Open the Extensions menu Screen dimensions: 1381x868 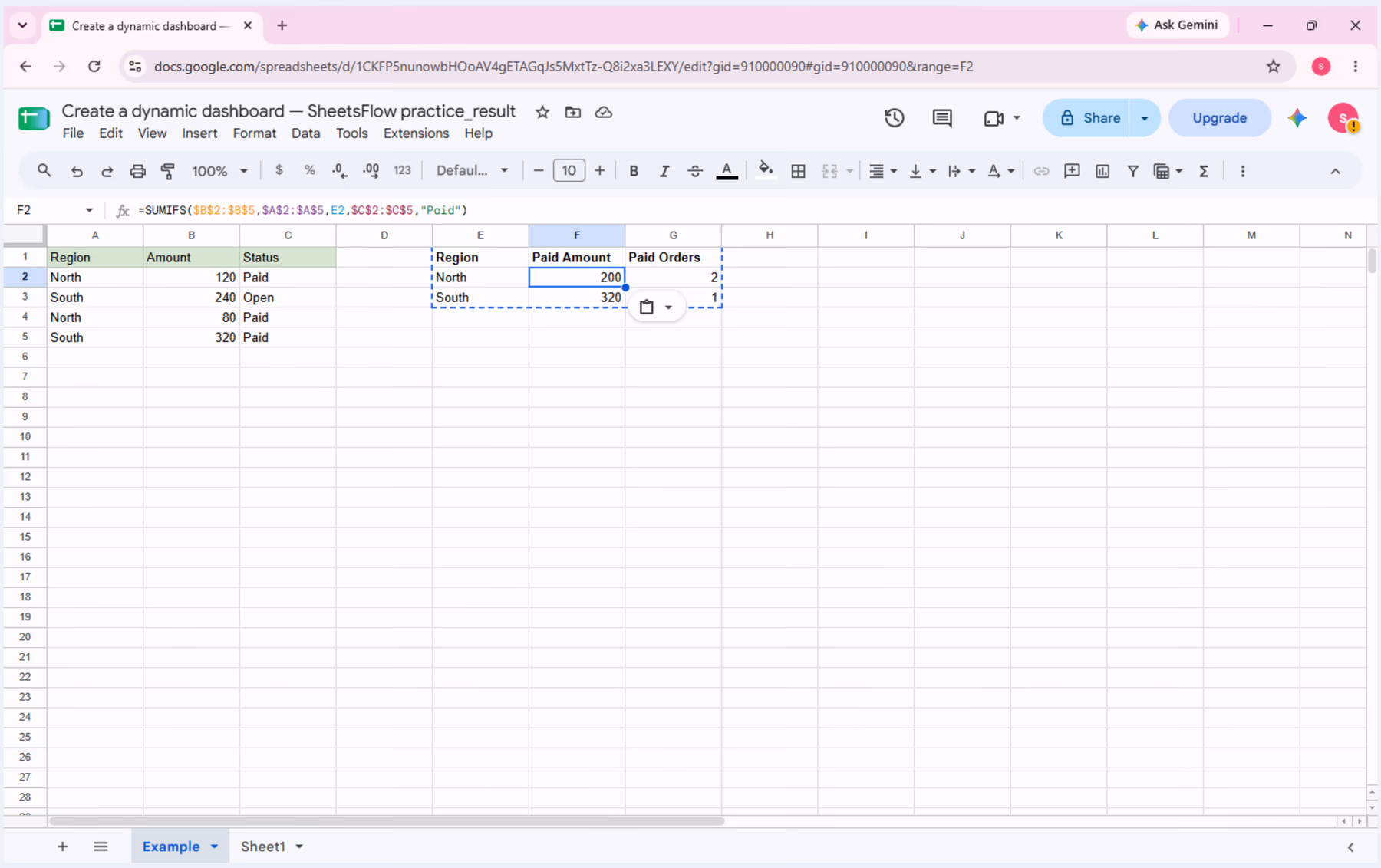coord(416,133)
